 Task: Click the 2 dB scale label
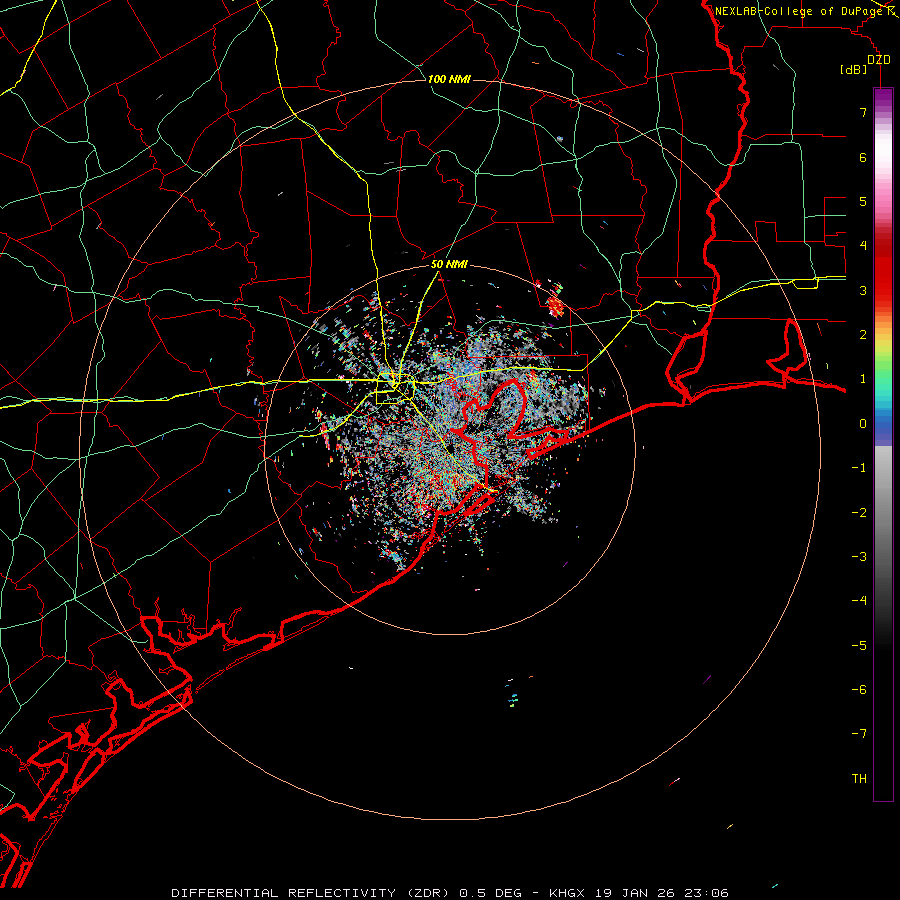[x=863, y=334]
